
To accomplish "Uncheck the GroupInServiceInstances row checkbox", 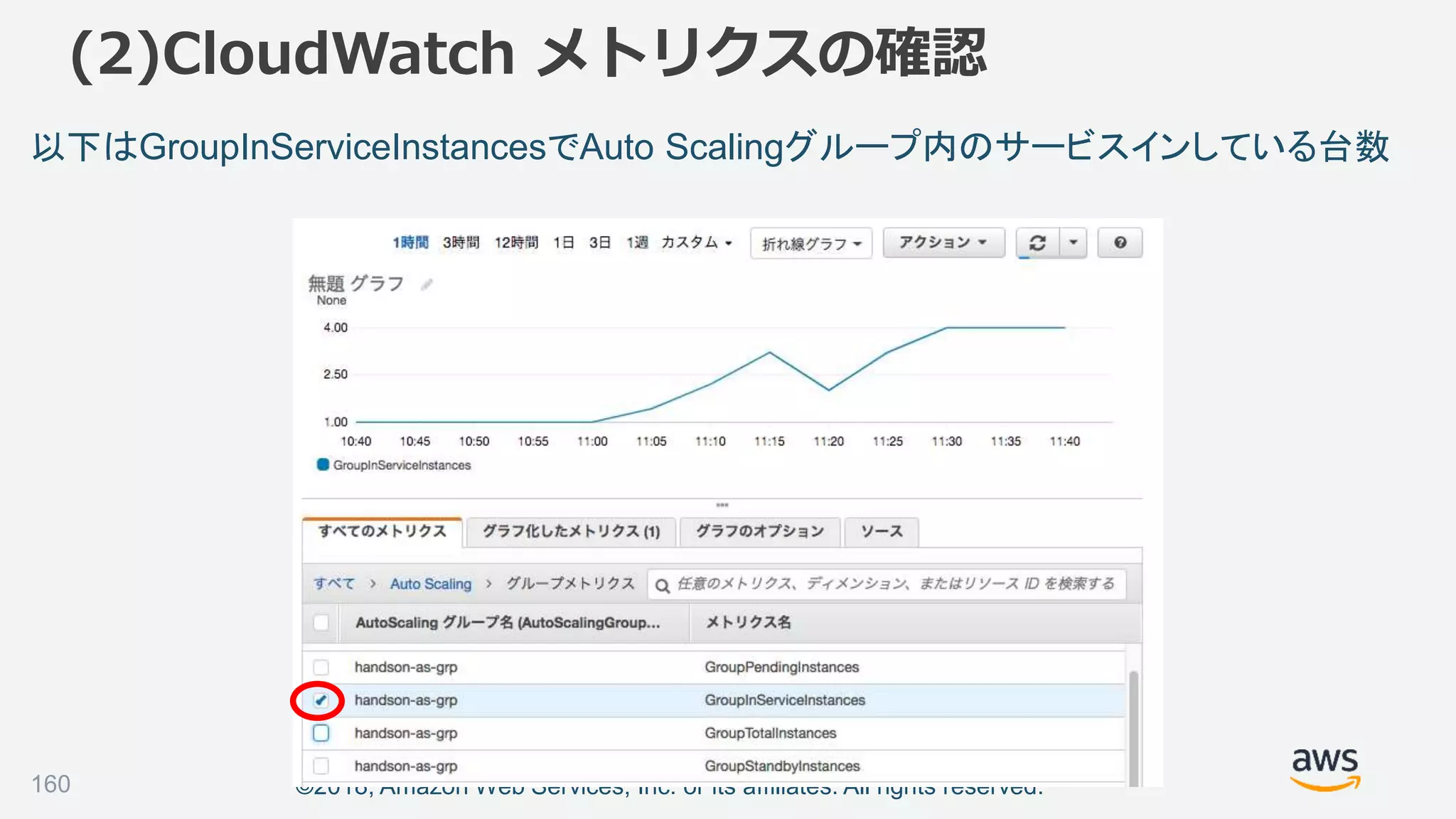I will pyautogui.click(x=321, y=700).
